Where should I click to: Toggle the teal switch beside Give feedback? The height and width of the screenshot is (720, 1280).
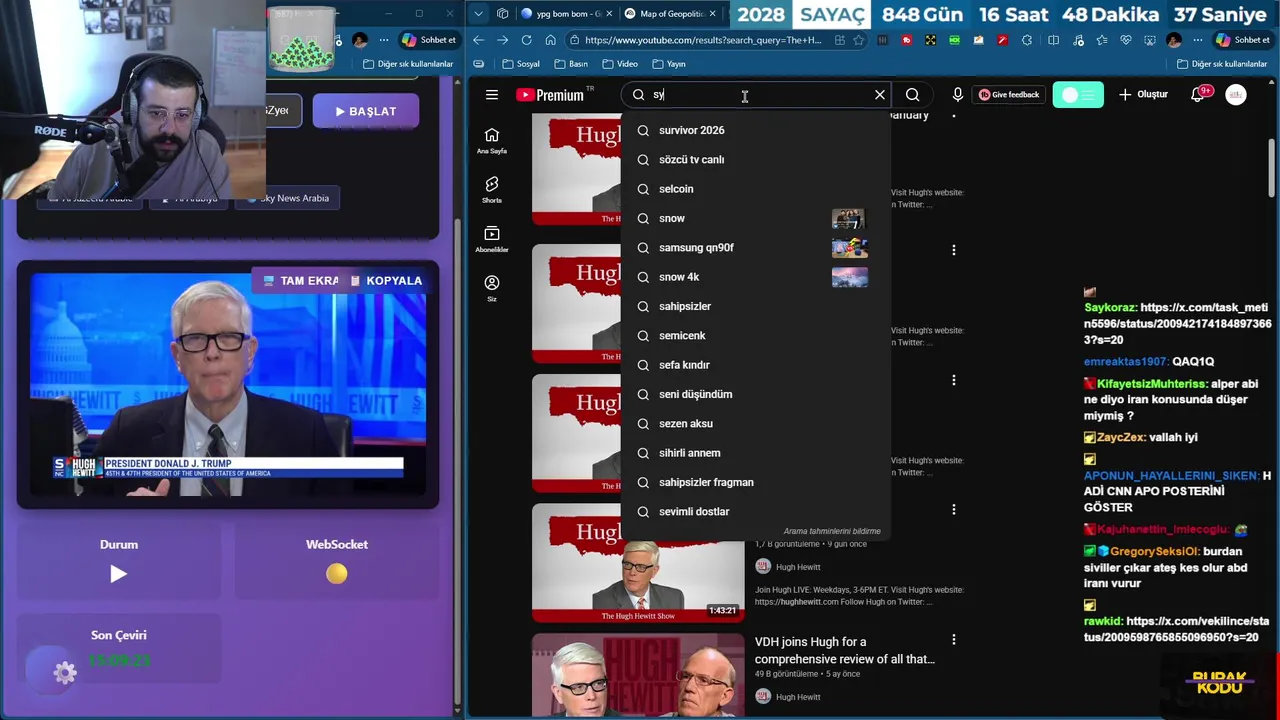[x=1078, y=95]
